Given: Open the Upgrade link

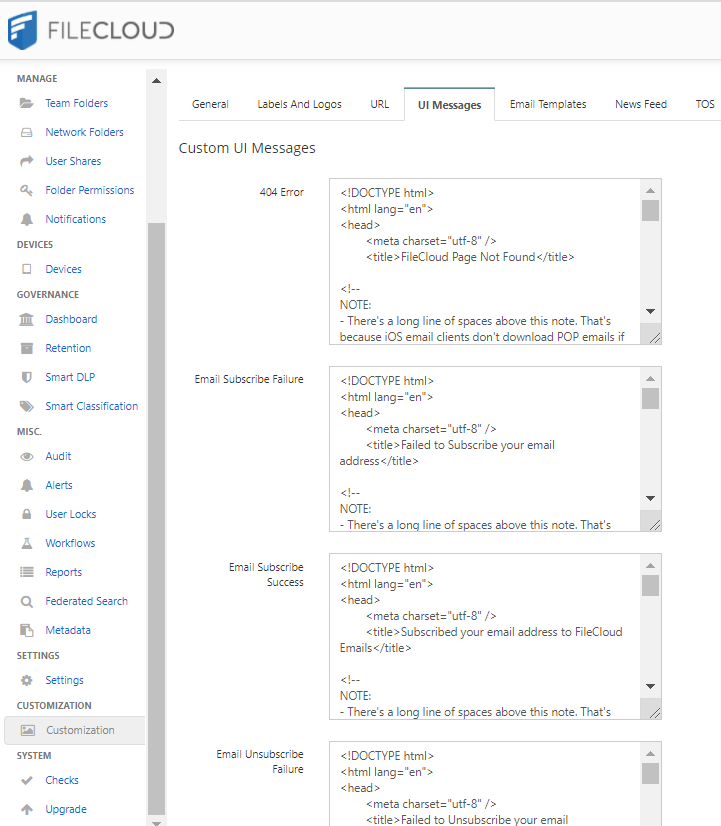Looking at the screenshot, I should (x=65, y=809).
